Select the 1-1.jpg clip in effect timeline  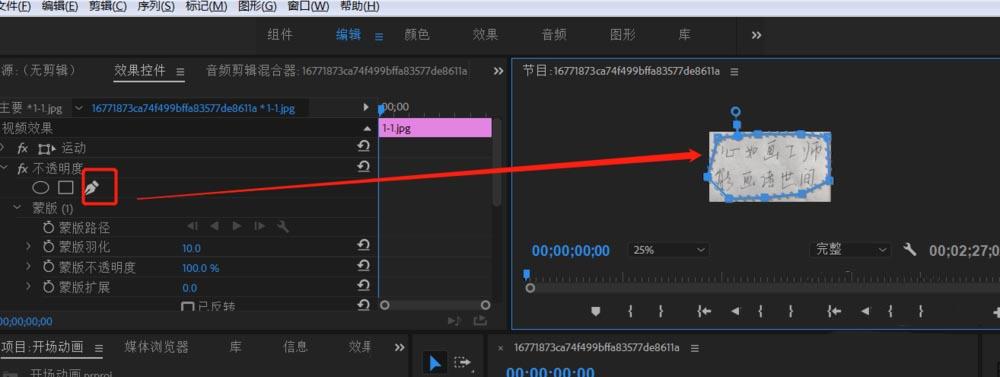(435, 128)
